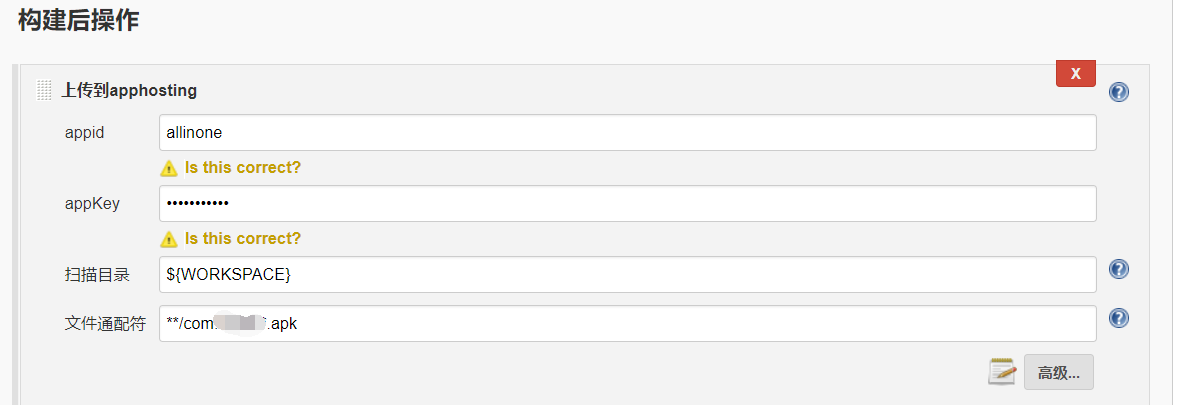
Task: Click the help icon for 扫描目录
Action: click(x=1119, y=269)
